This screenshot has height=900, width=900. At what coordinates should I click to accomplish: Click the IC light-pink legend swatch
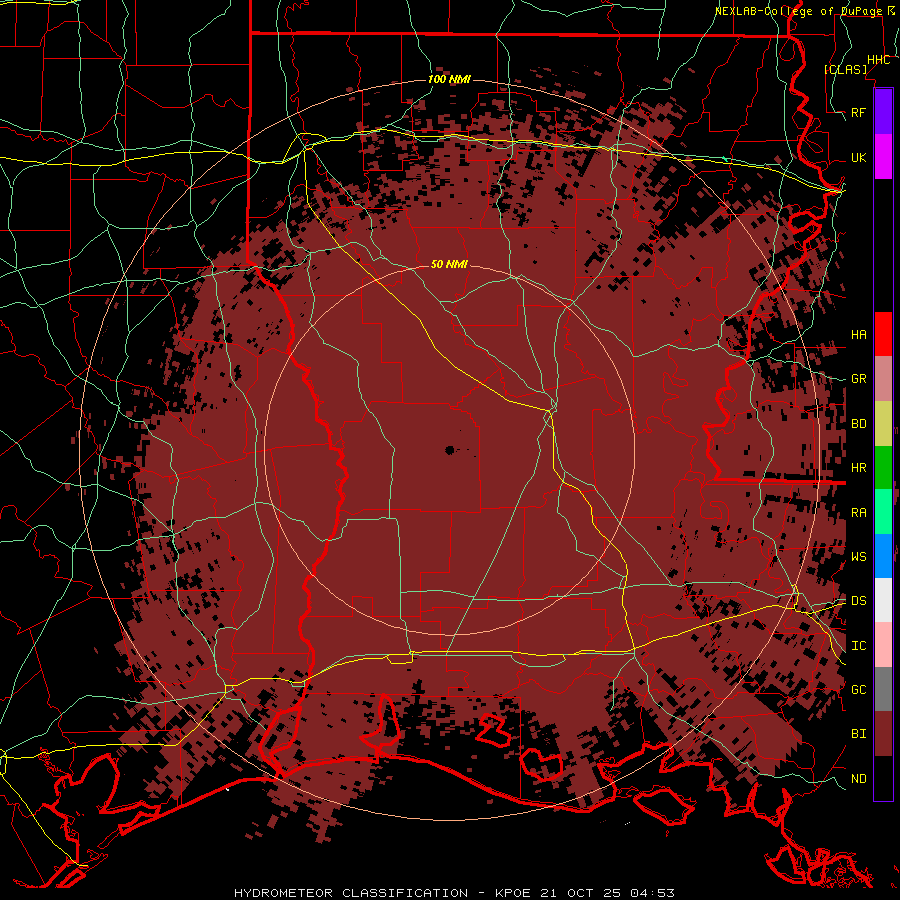(x=883, y=645)
